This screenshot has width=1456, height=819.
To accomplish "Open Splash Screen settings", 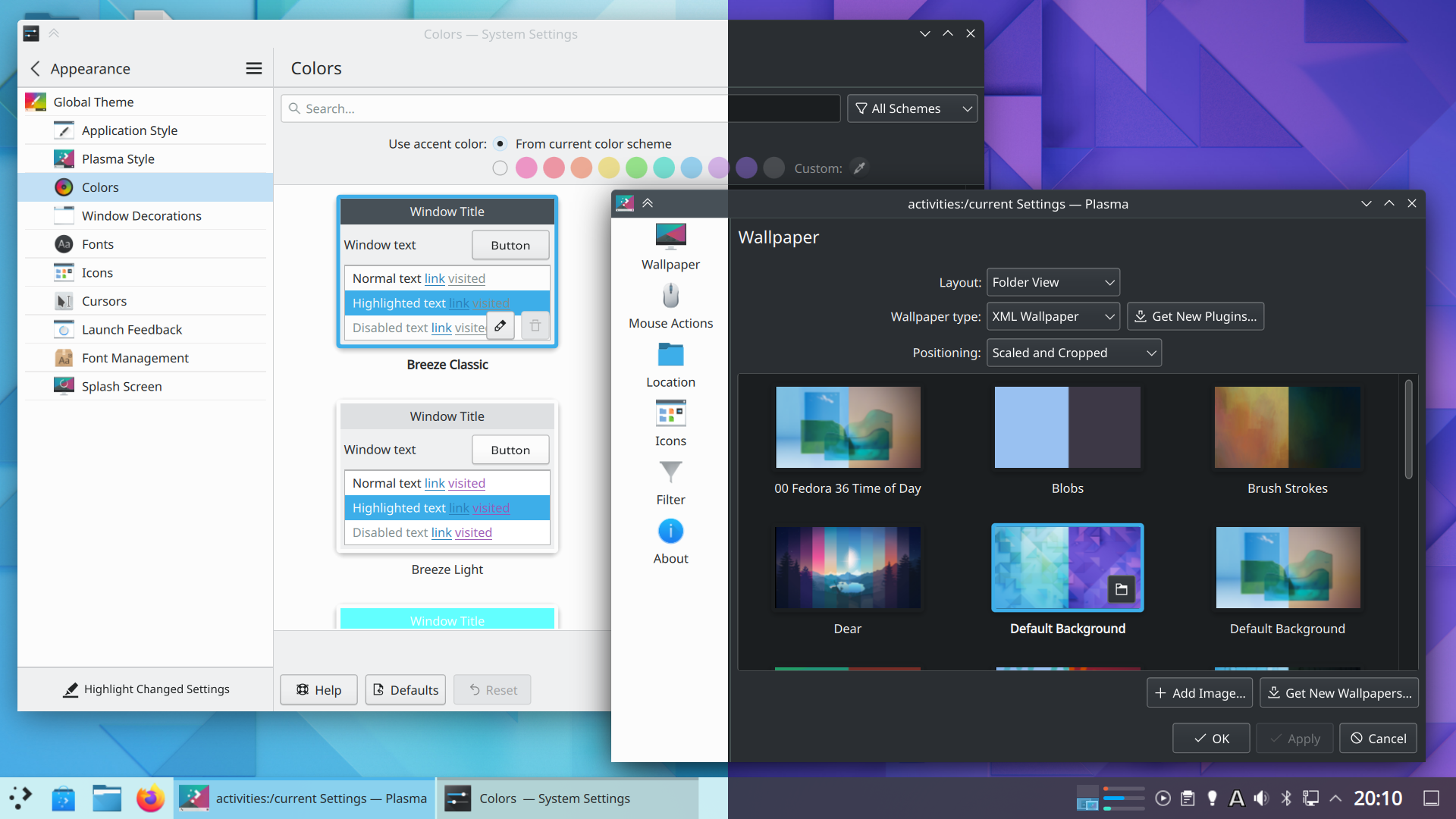I will click(146, 386).
